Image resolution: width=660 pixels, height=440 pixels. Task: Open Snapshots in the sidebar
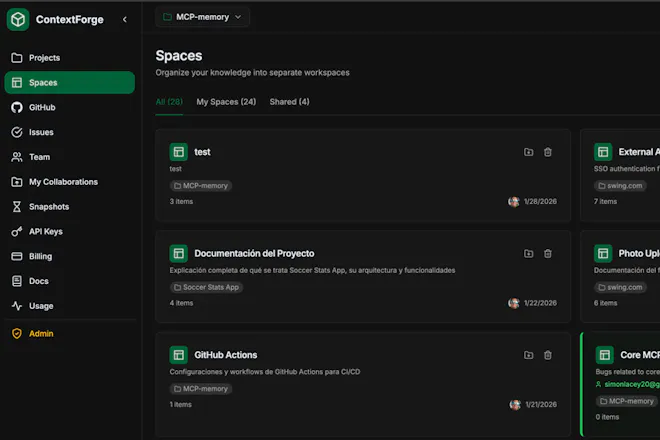pyautogui.click(x=70, y=207)
